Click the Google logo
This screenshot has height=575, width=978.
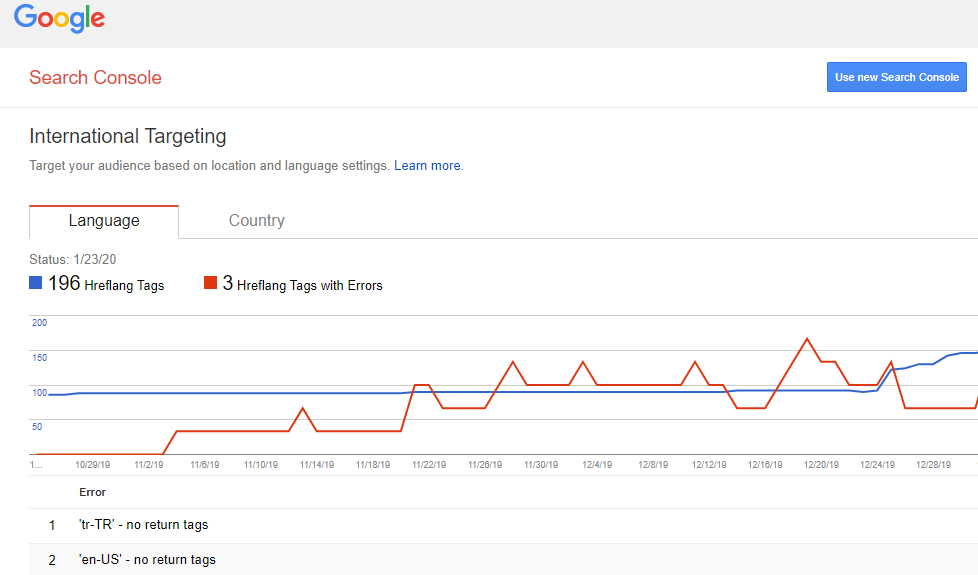point(59,18)
